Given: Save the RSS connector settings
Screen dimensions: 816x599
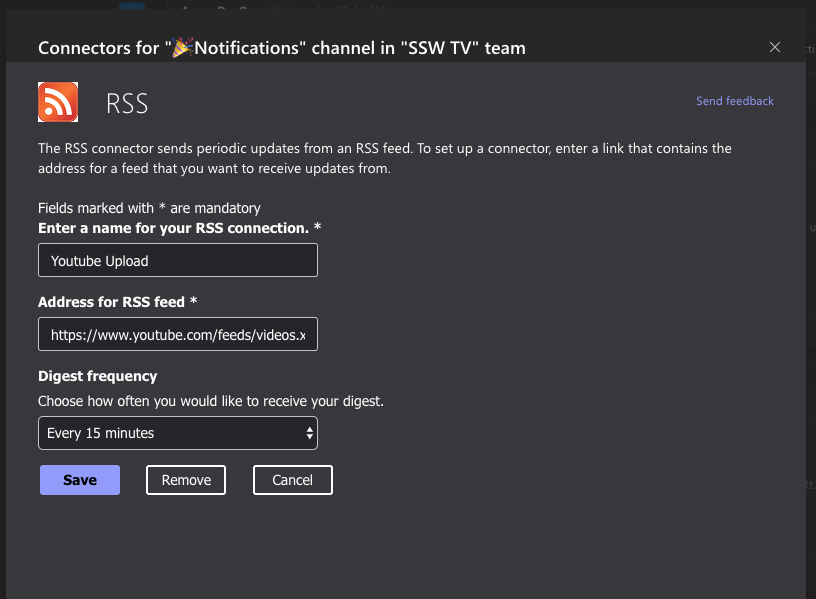Looking at the screenshot, I should click(x=80, y=480).
